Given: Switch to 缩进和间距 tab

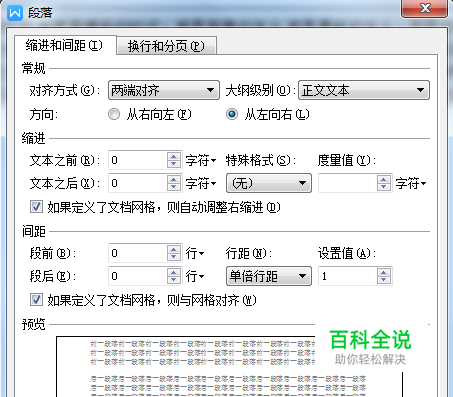Looking at the screenshot, I should [65, 45].
